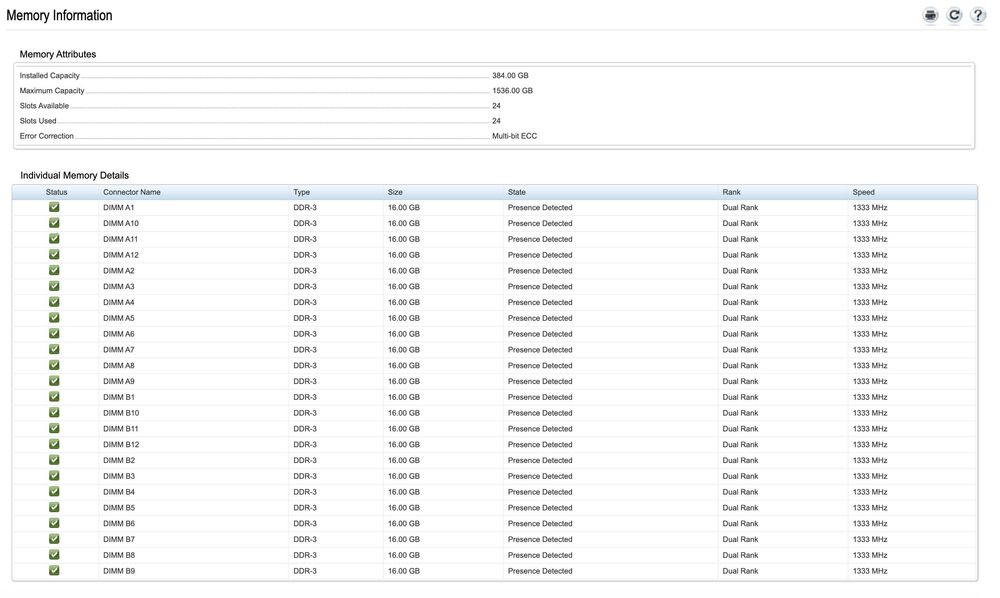Click the 1333 MHz speed for DIMM B4
Image resolution: width=1000 pixels, height=598 pixels.
pos(870,492)
